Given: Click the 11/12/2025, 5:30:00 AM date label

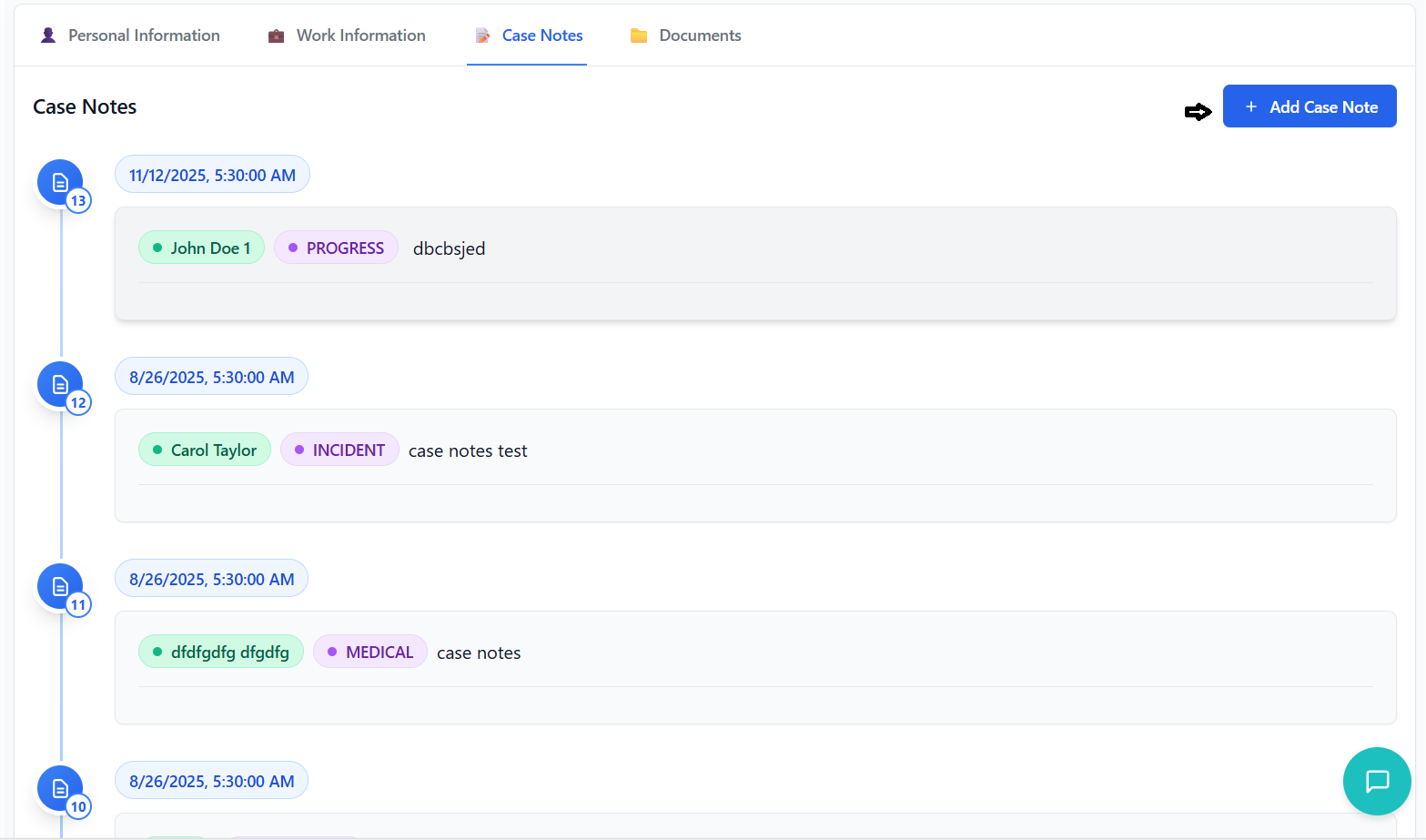Looking at the screenshot, I should [x=212, y=175].
